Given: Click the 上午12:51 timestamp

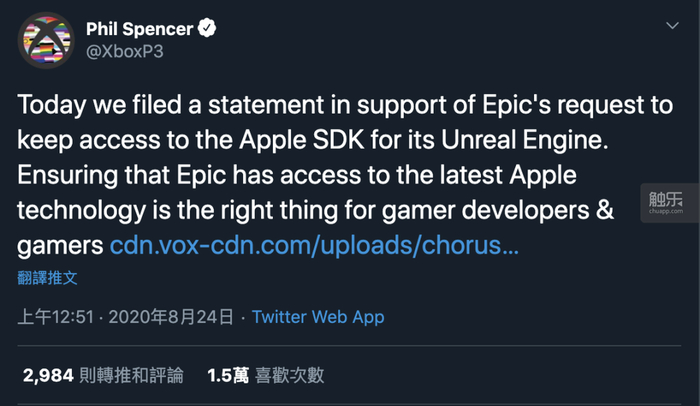Looking at the screenshot, I should [x=57, y=317].
